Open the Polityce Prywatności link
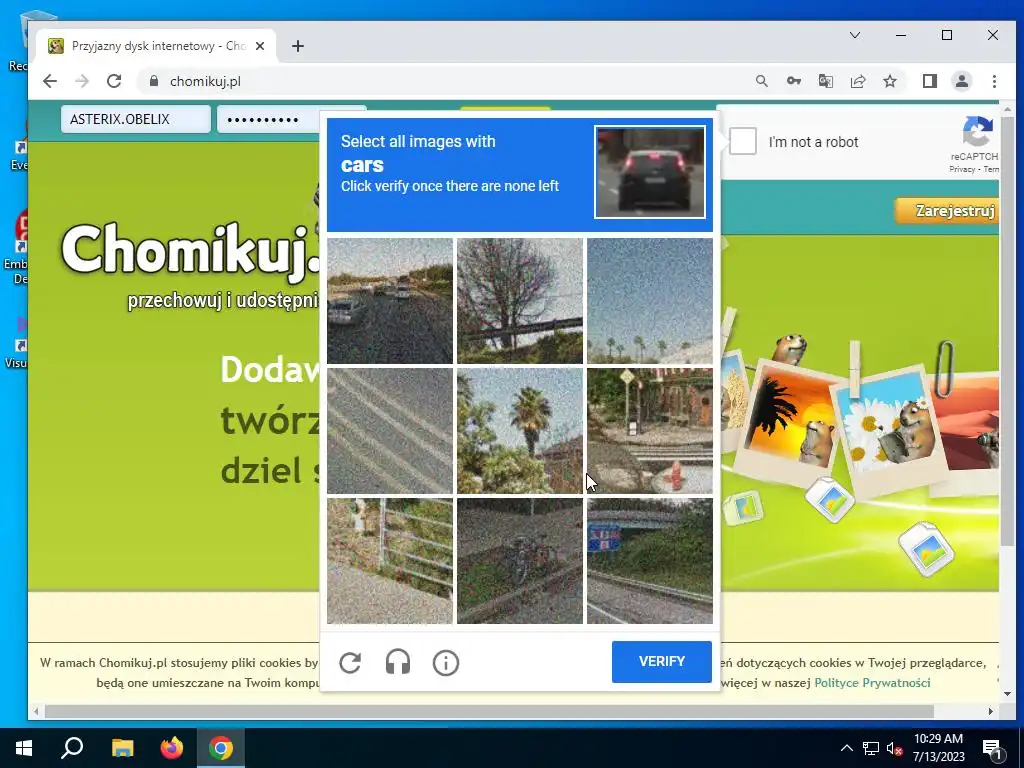This screenshot has width=1024, height=768. point(872,682)
